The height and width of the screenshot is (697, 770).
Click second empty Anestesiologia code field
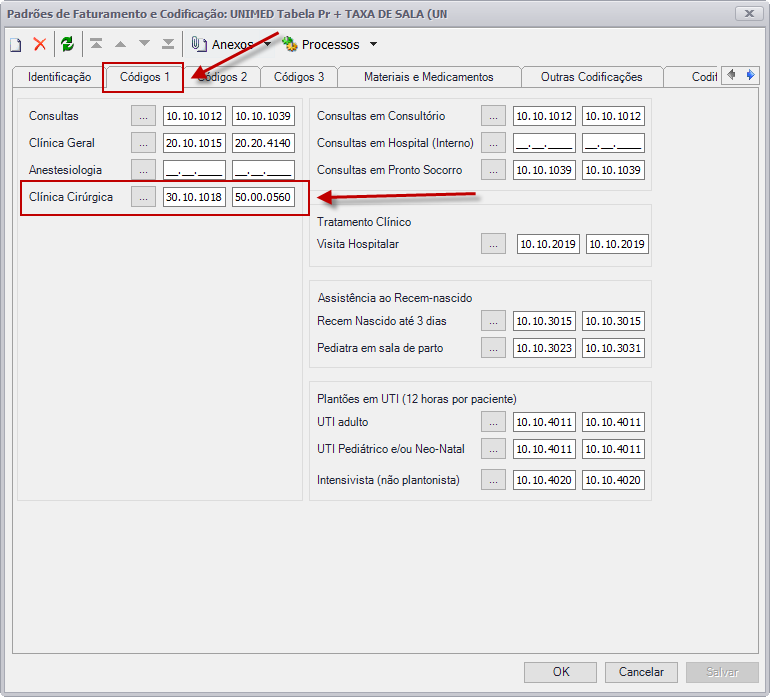point(263,170)
